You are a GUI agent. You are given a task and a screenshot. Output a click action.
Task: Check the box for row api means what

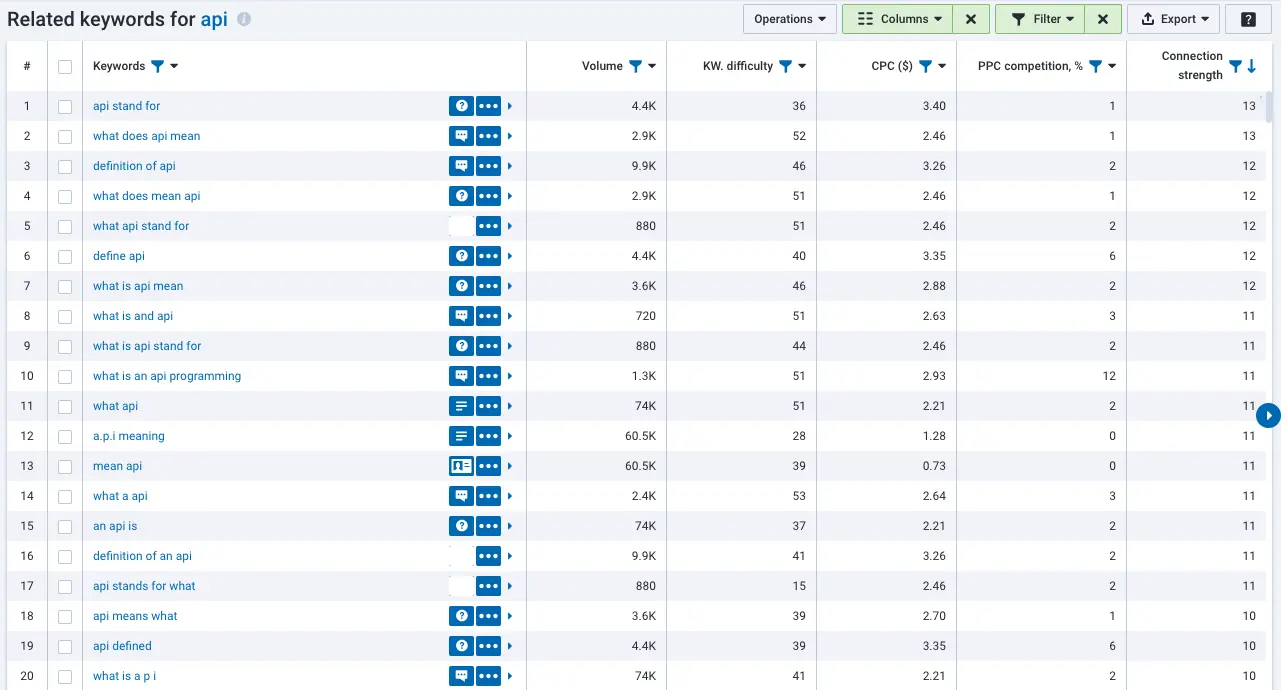coord(65,616)
